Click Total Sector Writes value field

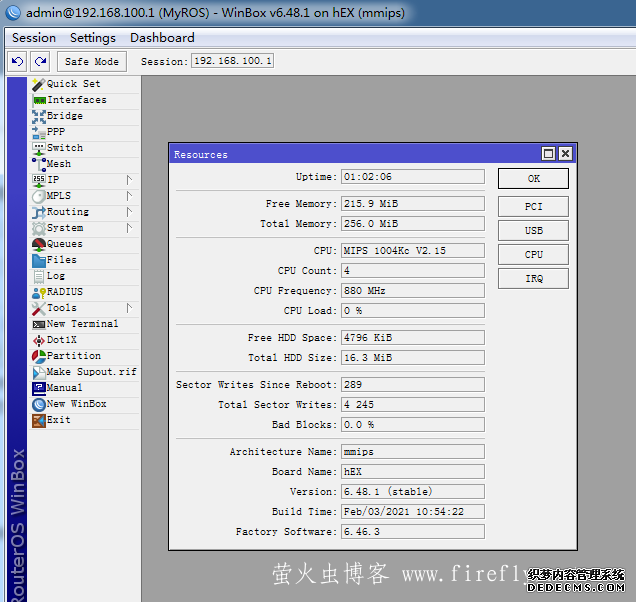tap(413, 404)
